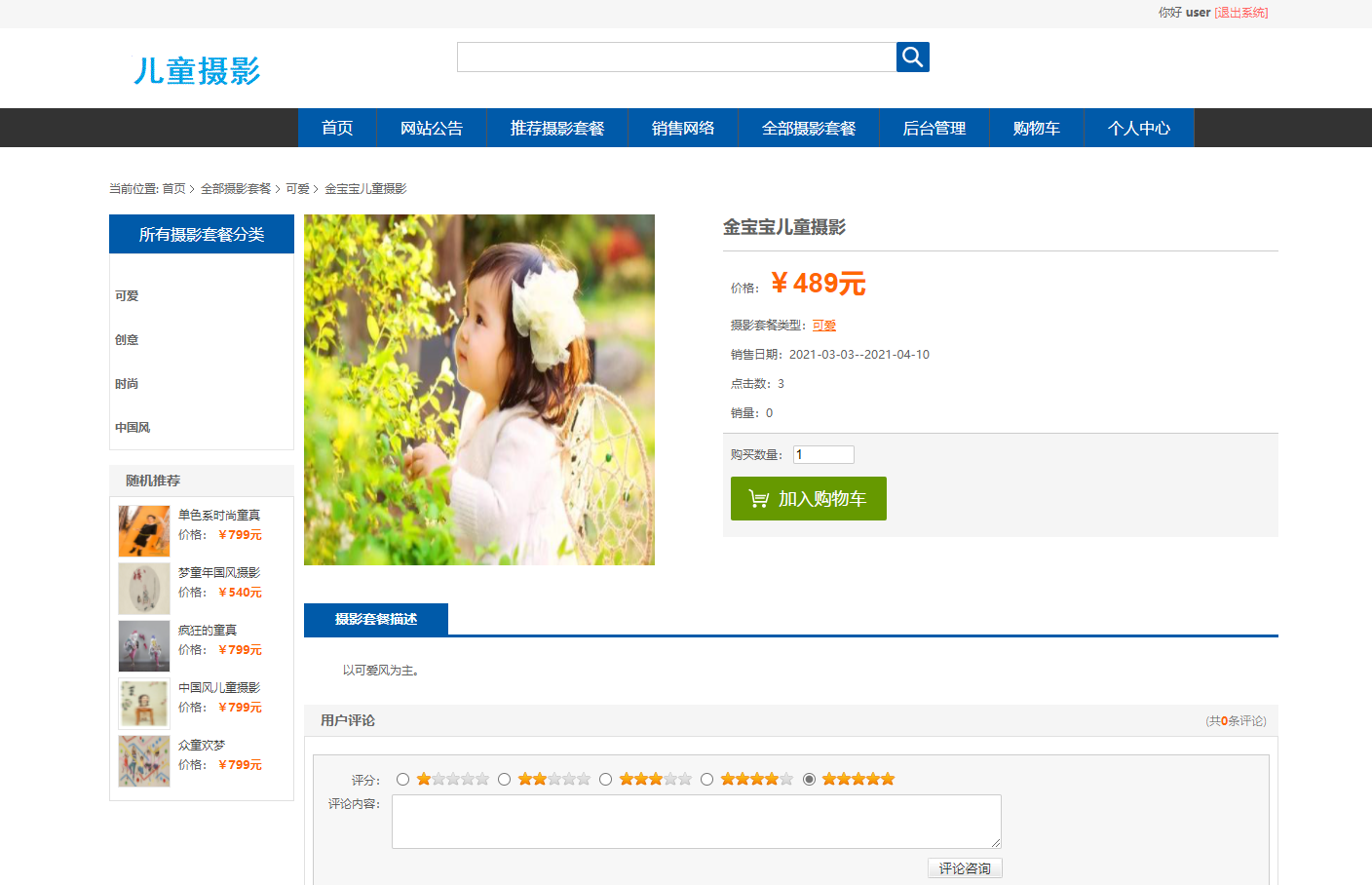Click the 疯狂的童真 recommendation title

click(208, 631)
